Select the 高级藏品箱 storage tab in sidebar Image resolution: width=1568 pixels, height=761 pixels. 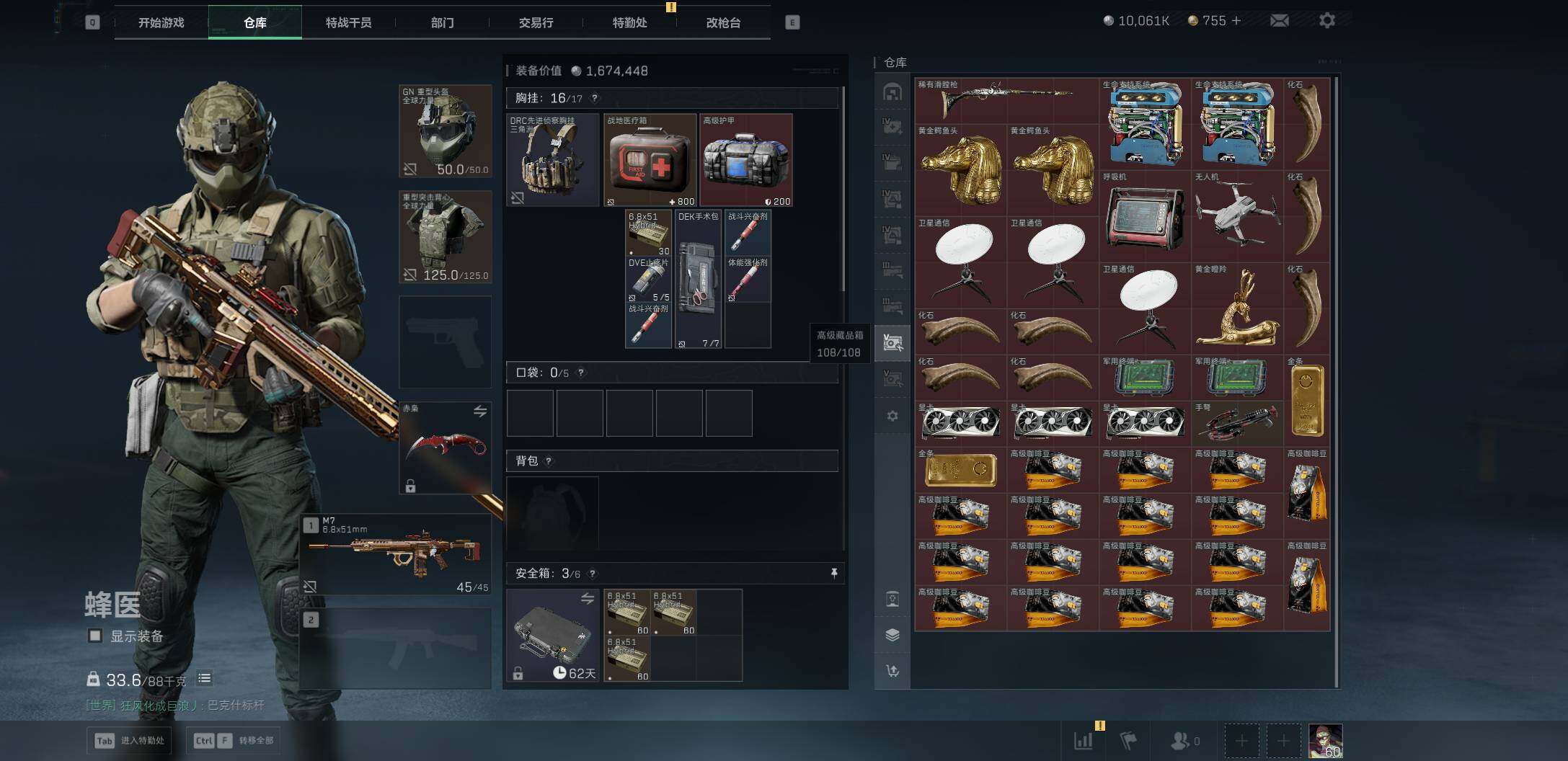click(x=892, y=343)
